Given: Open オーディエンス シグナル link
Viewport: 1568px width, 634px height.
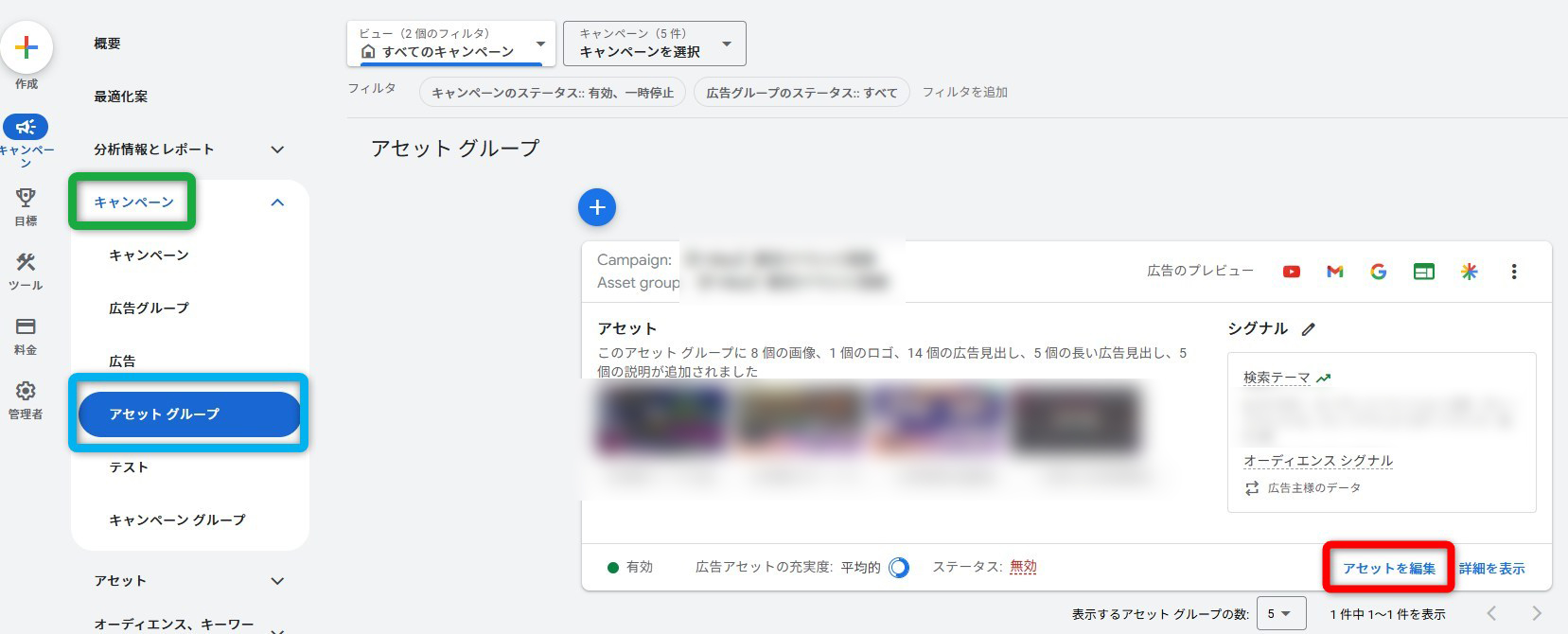Looking at the screenshot, I should (x=1318, y=461).
